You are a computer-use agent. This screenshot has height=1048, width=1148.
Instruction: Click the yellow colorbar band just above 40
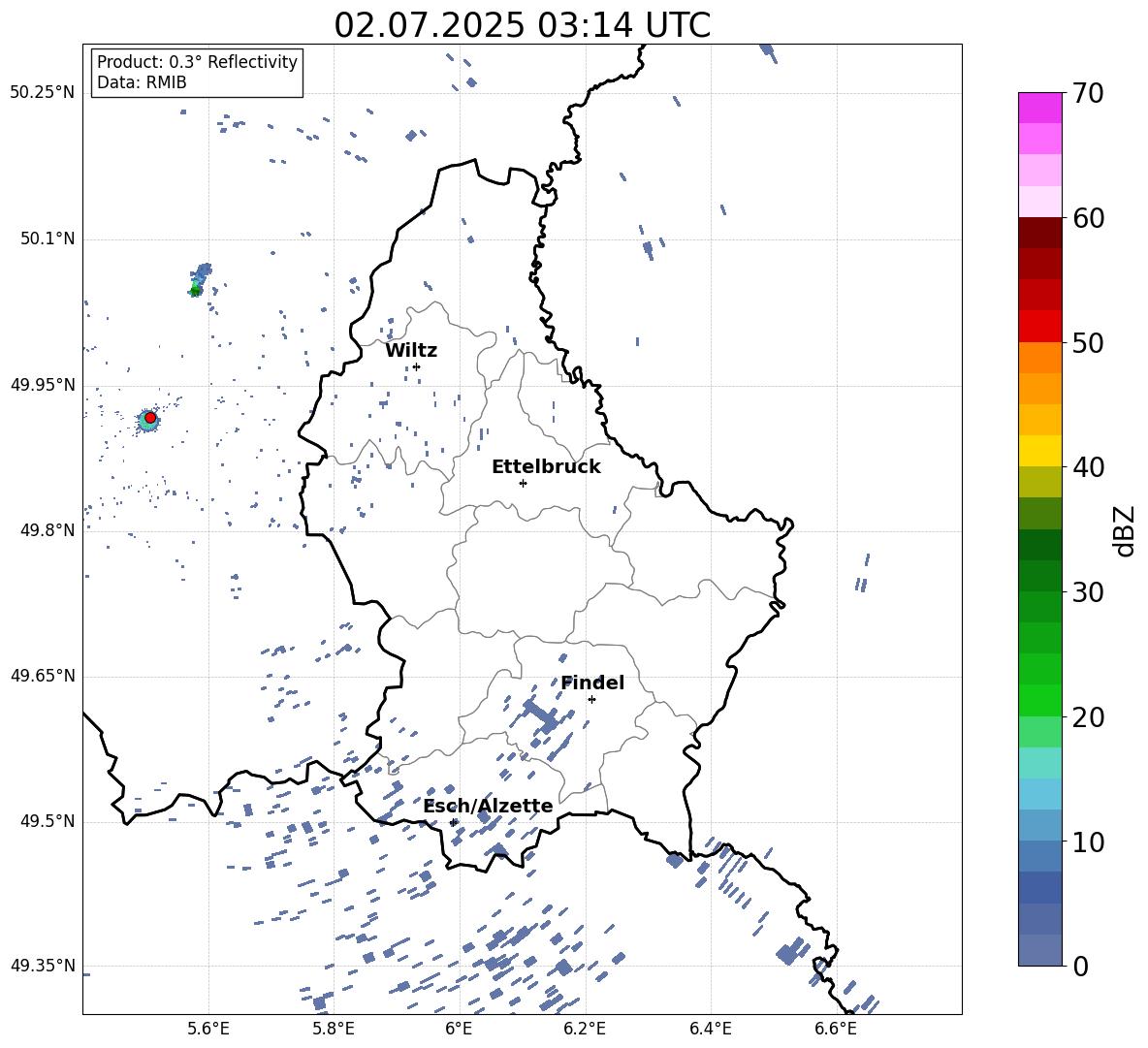[x=1039, y=451]
